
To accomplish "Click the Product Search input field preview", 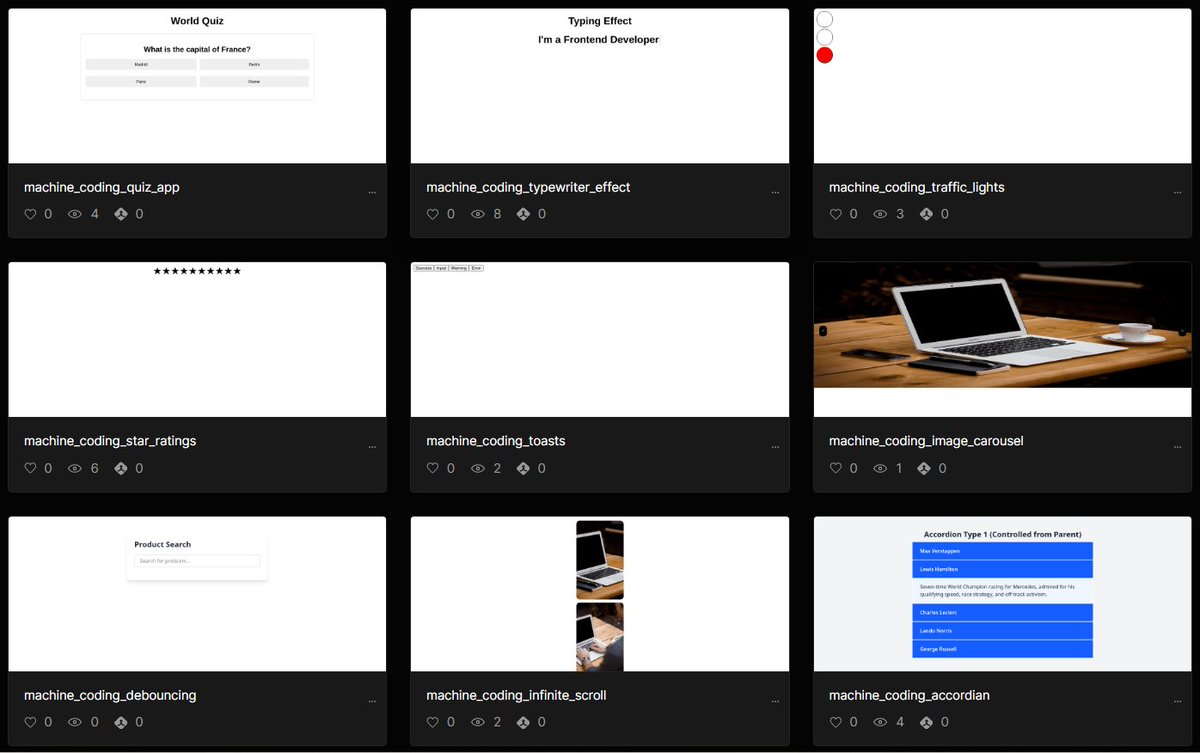I will click(197, 561).
